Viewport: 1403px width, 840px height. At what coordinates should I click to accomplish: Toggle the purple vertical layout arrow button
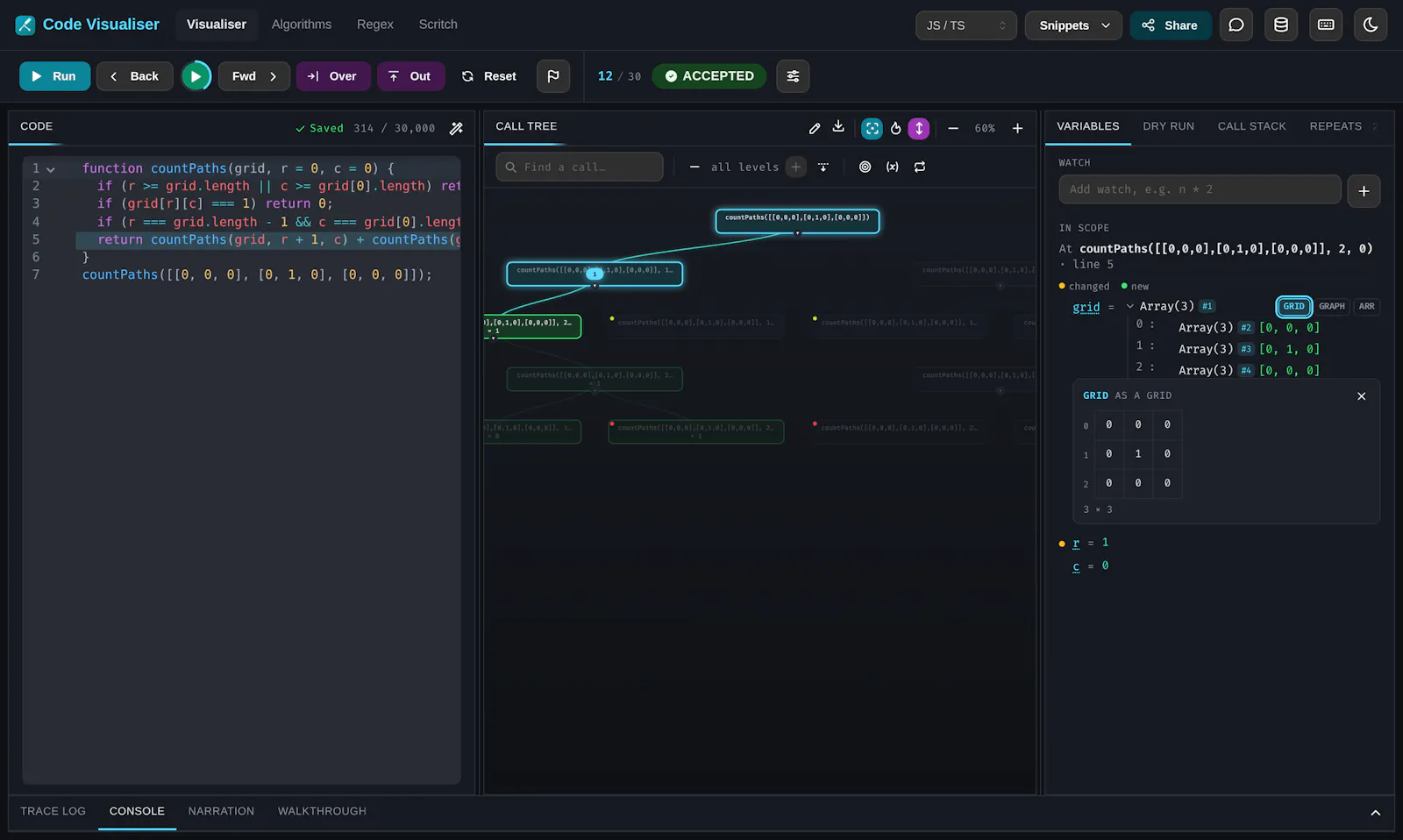[919, 129]
